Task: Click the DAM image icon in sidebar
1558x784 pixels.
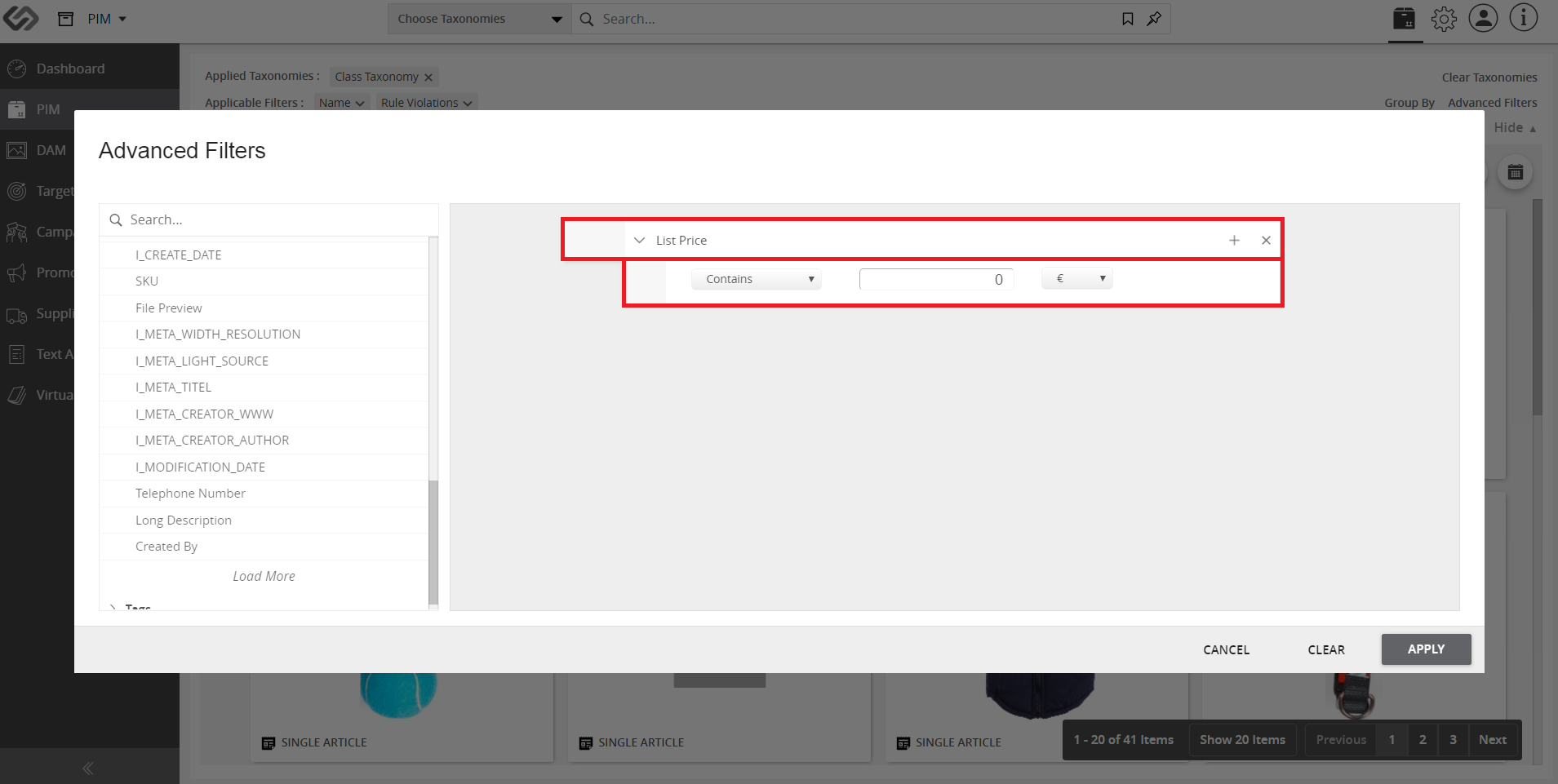Action: pyautogui.click(x=17, y=150)
